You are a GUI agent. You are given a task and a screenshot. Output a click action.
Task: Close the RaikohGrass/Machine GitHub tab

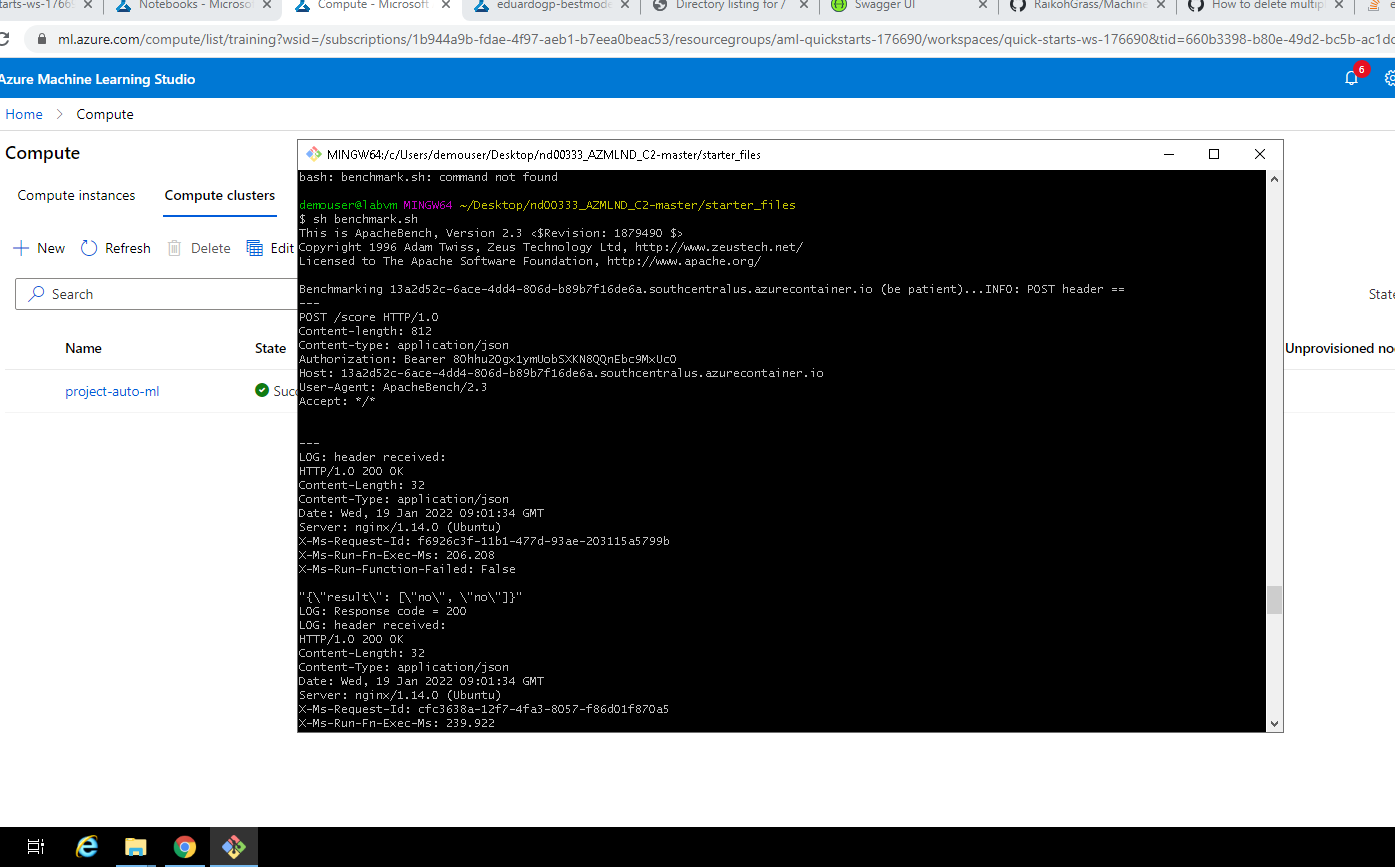1160,6
